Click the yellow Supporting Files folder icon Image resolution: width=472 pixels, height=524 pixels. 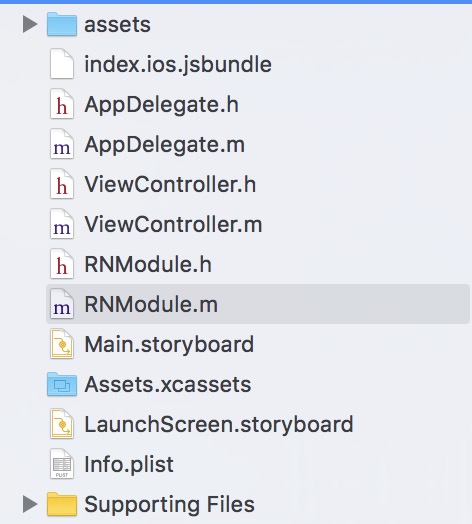(62, 504)
